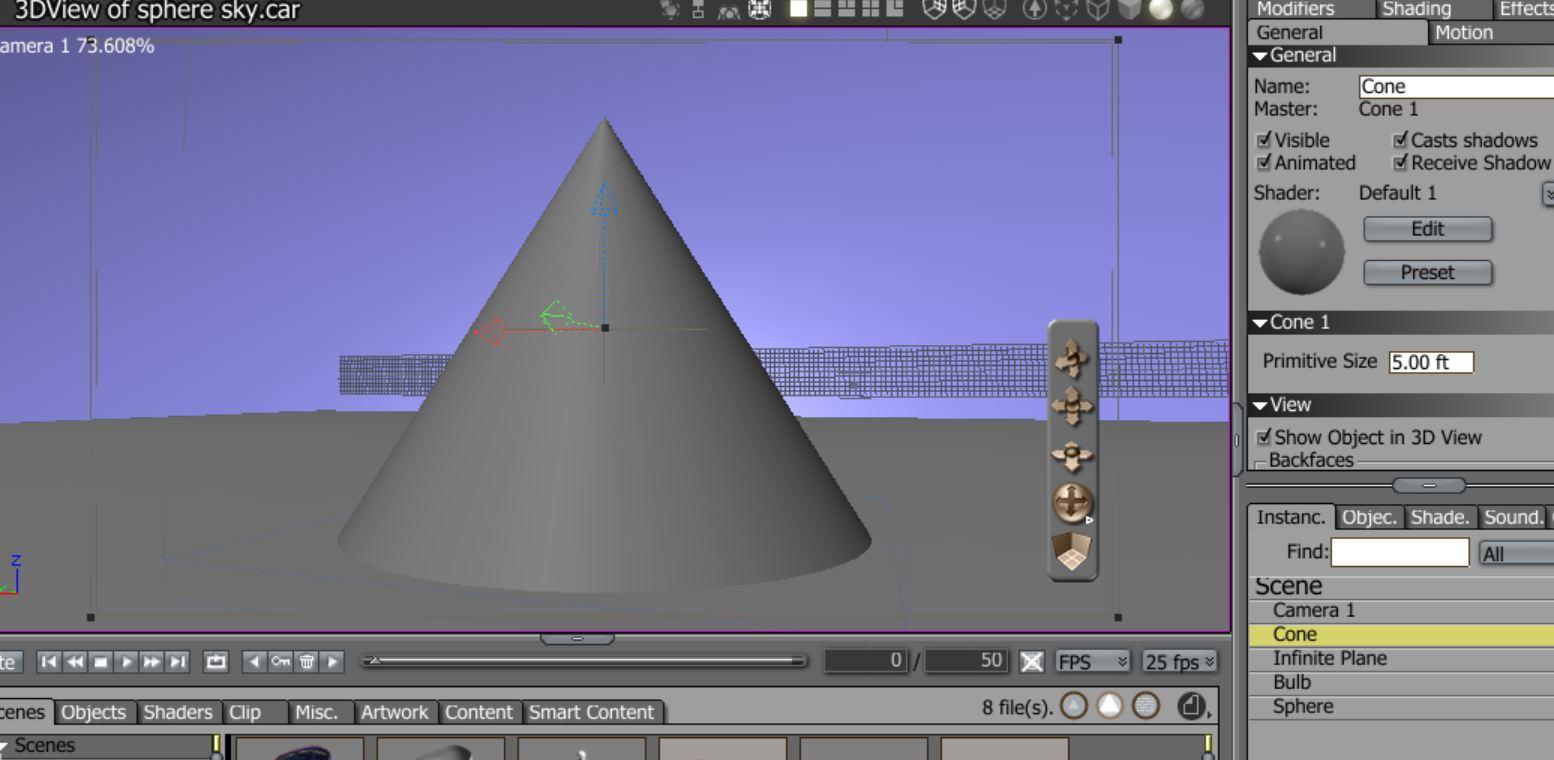Collapse the Cone 1 section
The width and height of the screenshot is (1554, 760).
pyautogui.click(x=1261, y=322)
